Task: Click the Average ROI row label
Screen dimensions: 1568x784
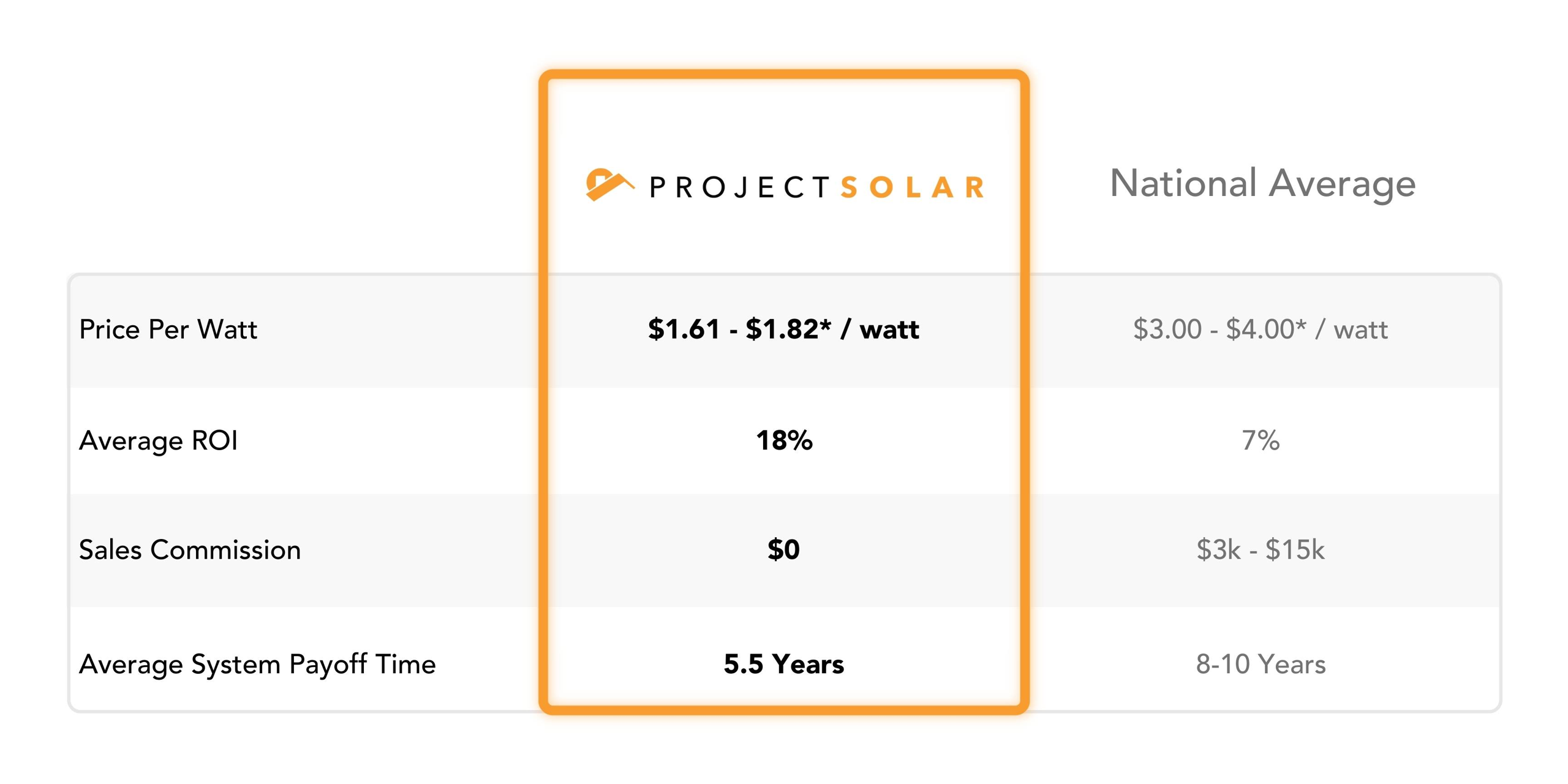Action: (158, 441)
